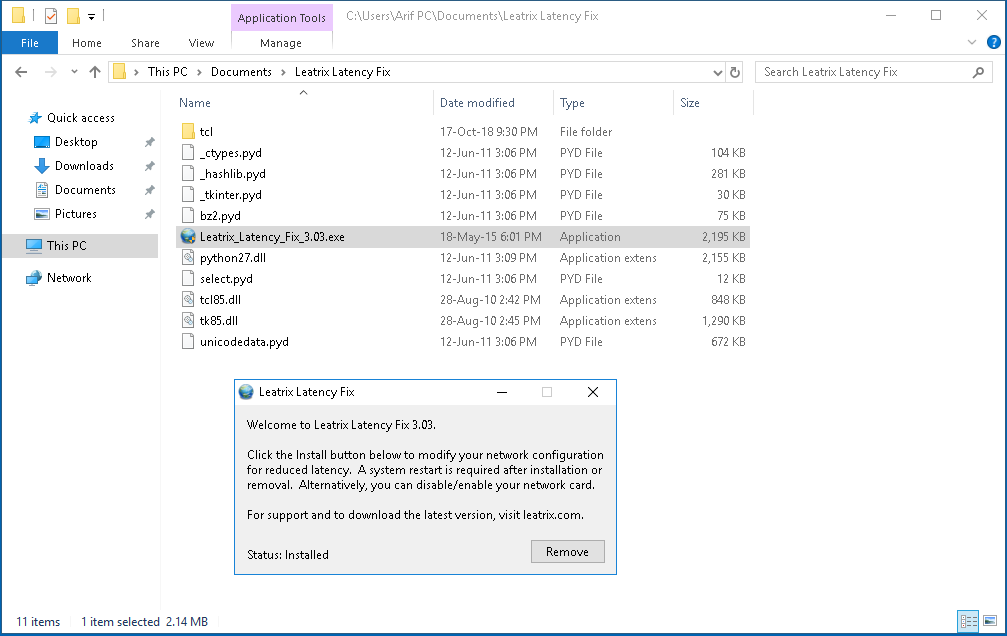Sort by the Name column header
Screen dimensions: 1007x636
pos(195,103)
